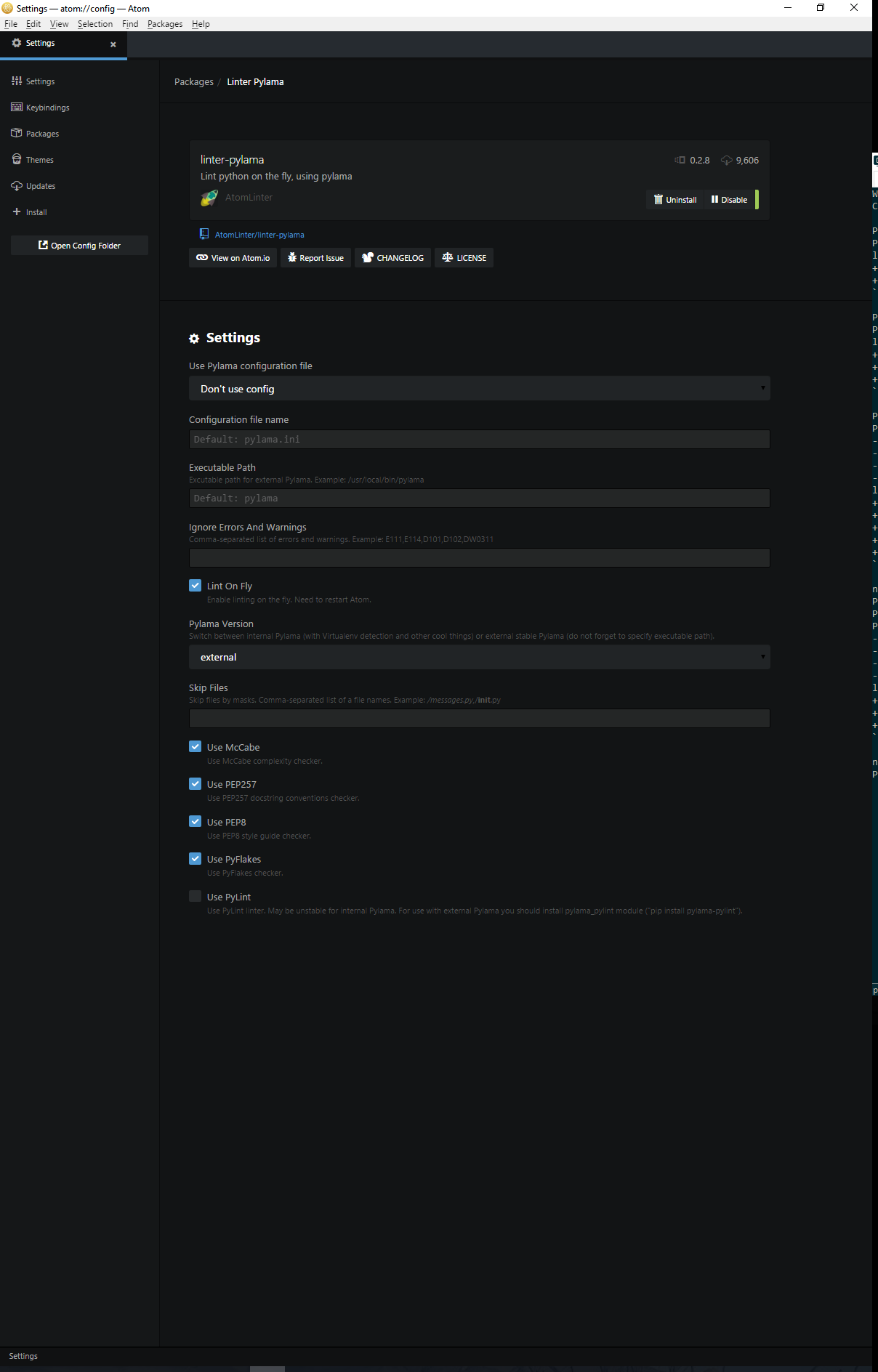This screenshot has height=1372, width=878.
Task: Toggle the Use PyFlakes checkbox
Action: tap(195, 858)
